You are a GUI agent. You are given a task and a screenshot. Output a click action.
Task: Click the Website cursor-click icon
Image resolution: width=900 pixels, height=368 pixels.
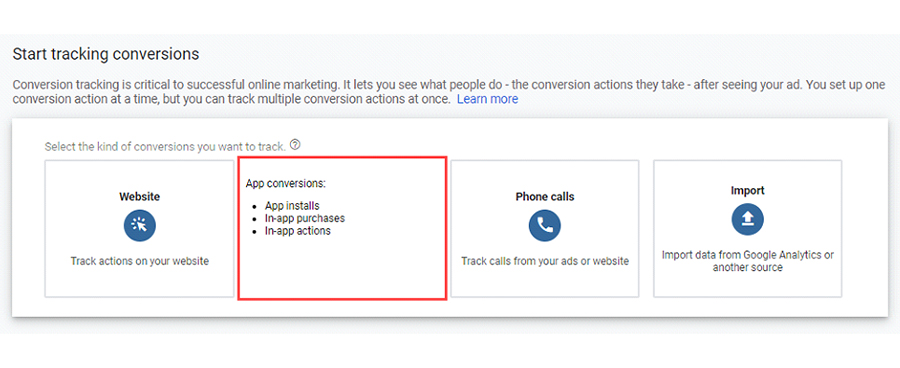click(x=139, y=225)
